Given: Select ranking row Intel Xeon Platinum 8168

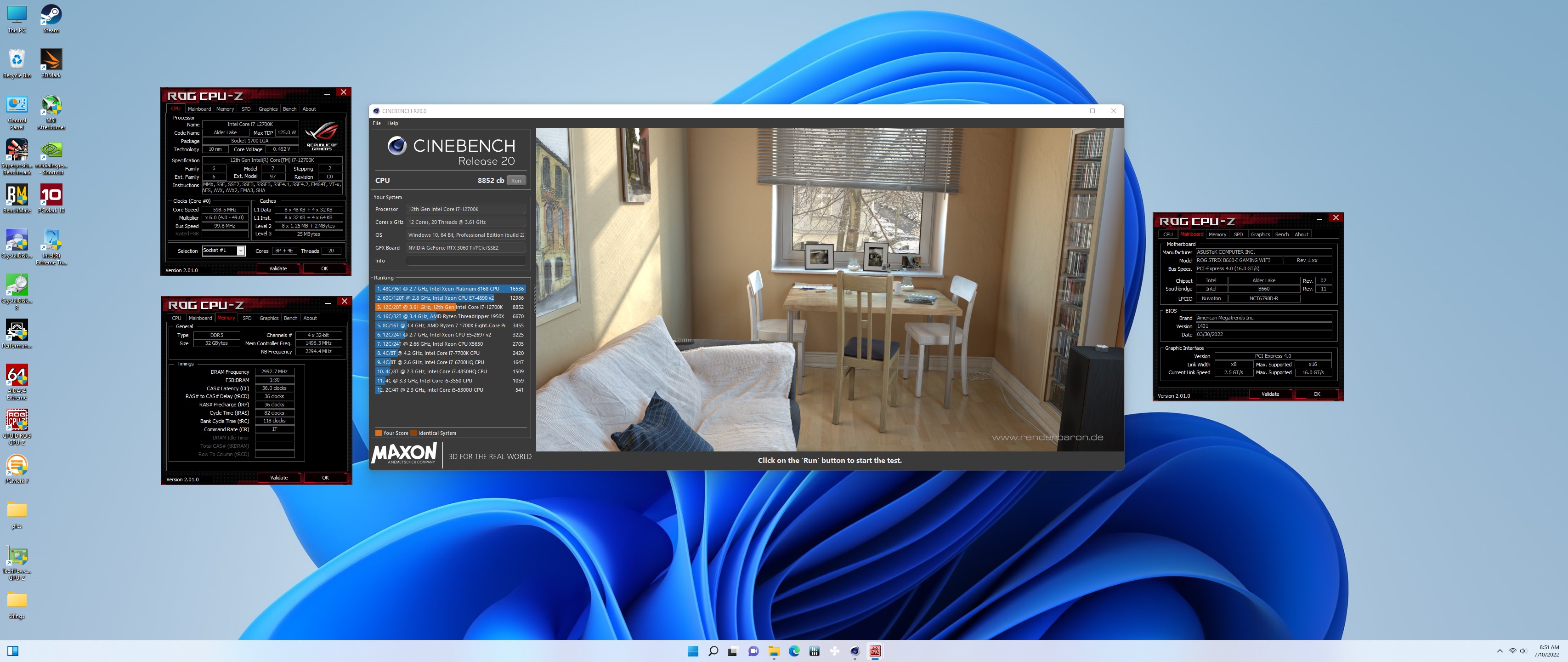Looking at the screenshot, I should coord(450,289).
